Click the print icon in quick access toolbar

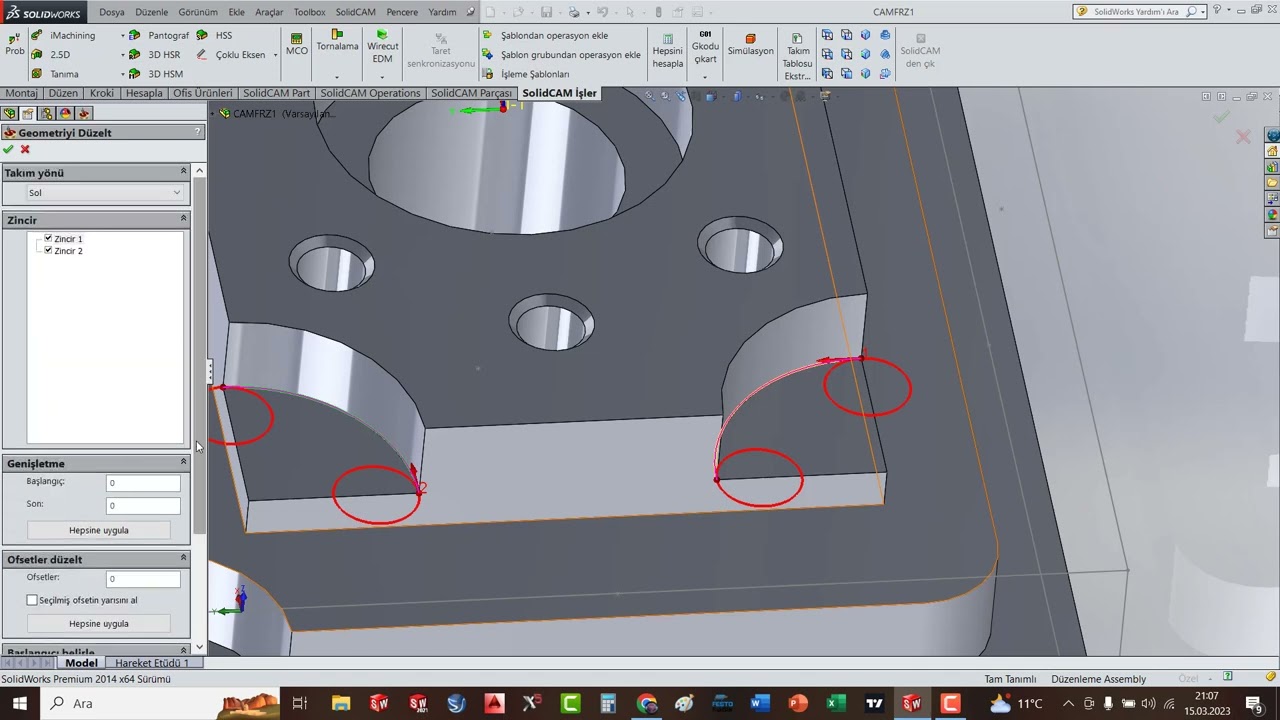(x=573, y=12)
